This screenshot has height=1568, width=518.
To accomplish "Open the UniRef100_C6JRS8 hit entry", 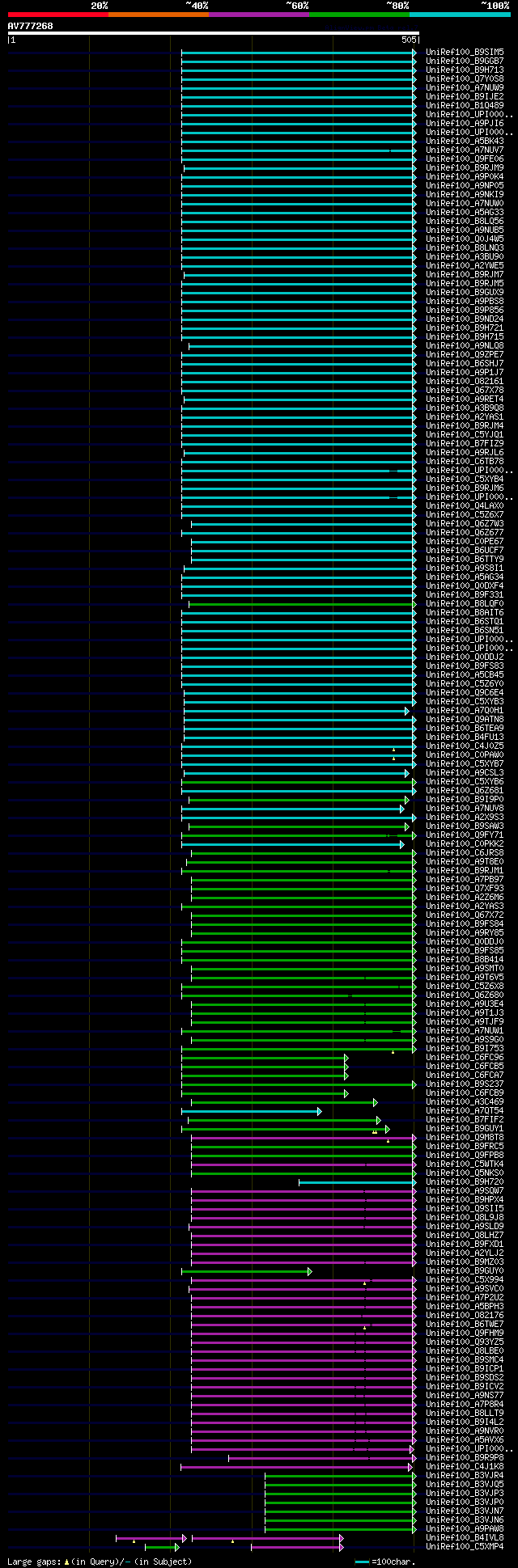I will tap(465, 852).
